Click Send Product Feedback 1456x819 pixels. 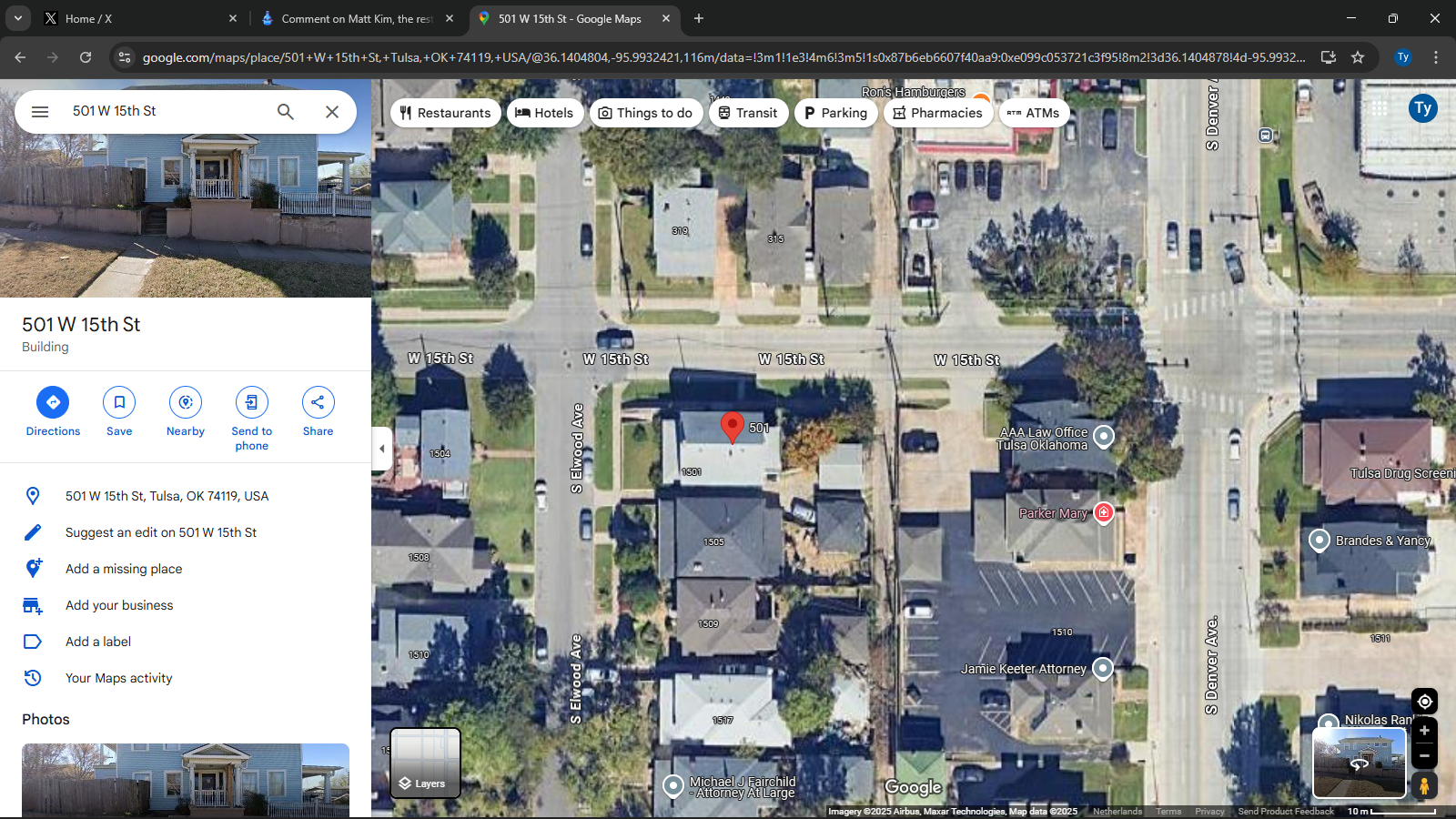(x=1286, y=812)
